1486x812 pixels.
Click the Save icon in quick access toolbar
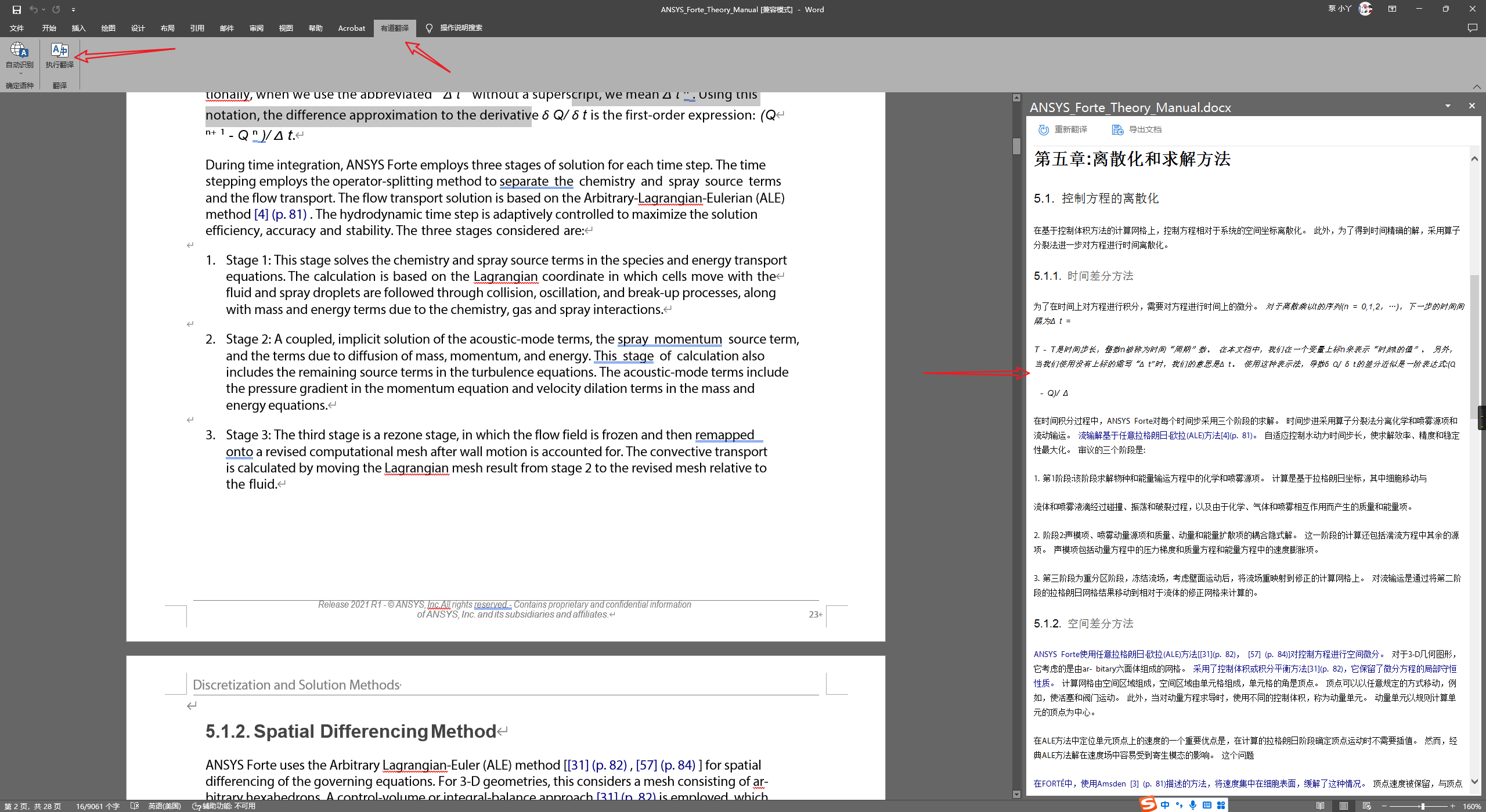[x=17, y=9]
